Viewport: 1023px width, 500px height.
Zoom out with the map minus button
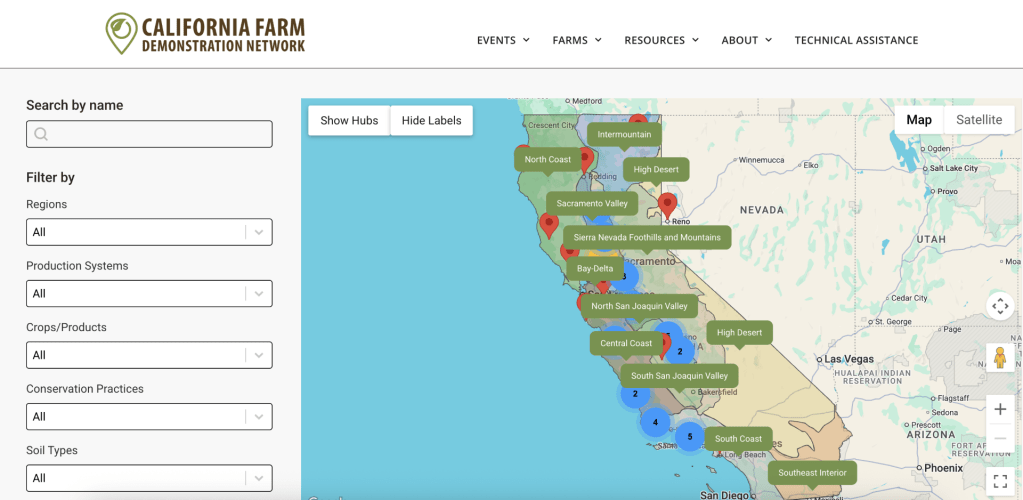pyautogui.click(x=999, y=439)
